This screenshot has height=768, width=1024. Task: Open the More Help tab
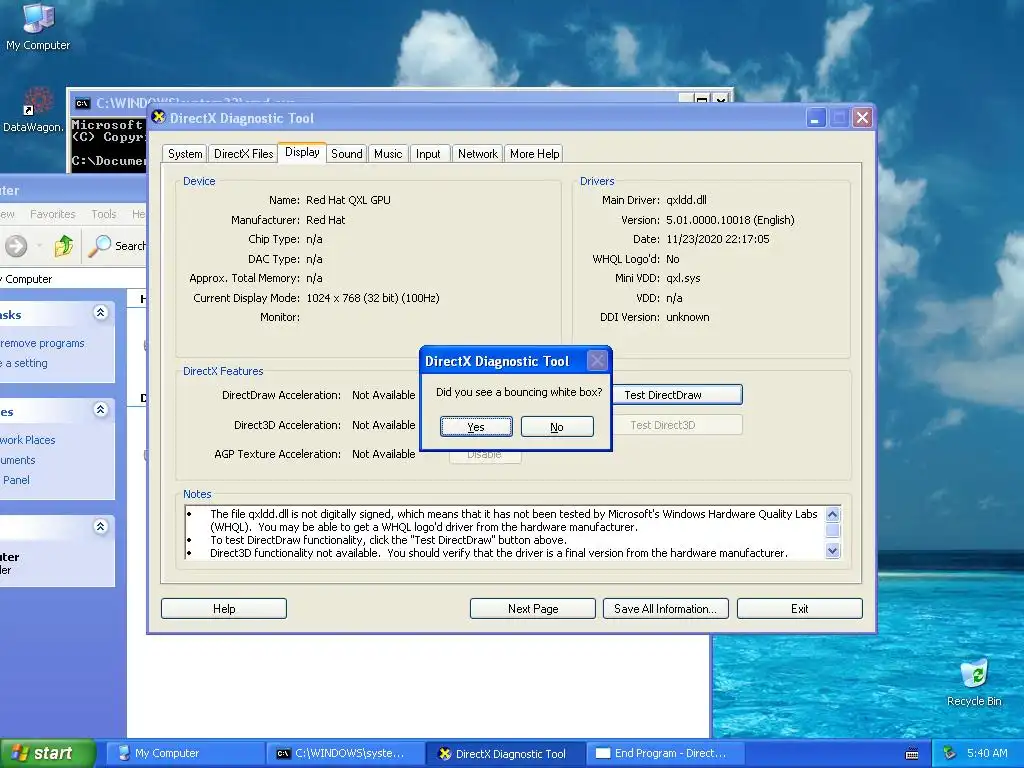pyautogui.click(x=534, y=153)
